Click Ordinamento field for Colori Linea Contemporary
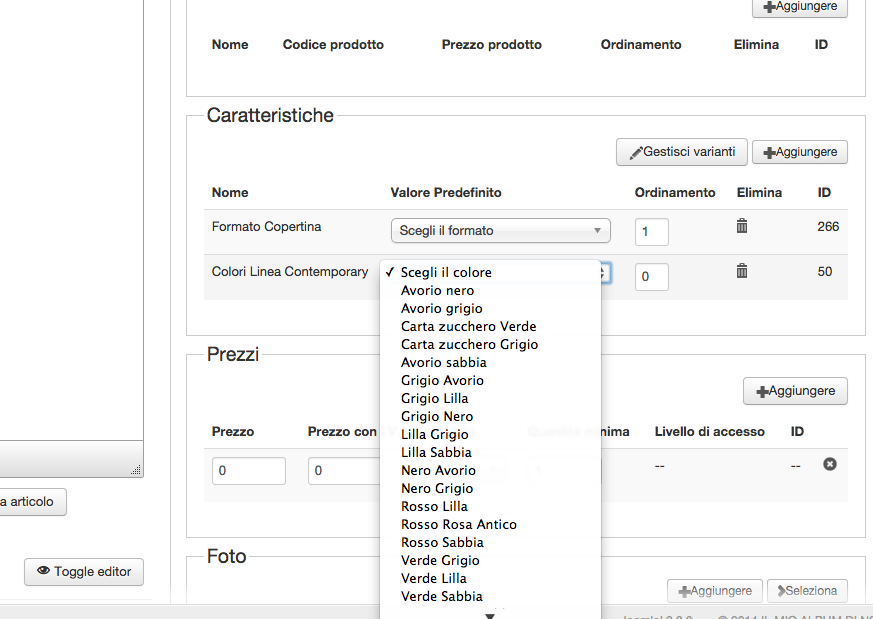Image resolution: width=873 pixels, height=619 pixels. (x=651, y=276)
